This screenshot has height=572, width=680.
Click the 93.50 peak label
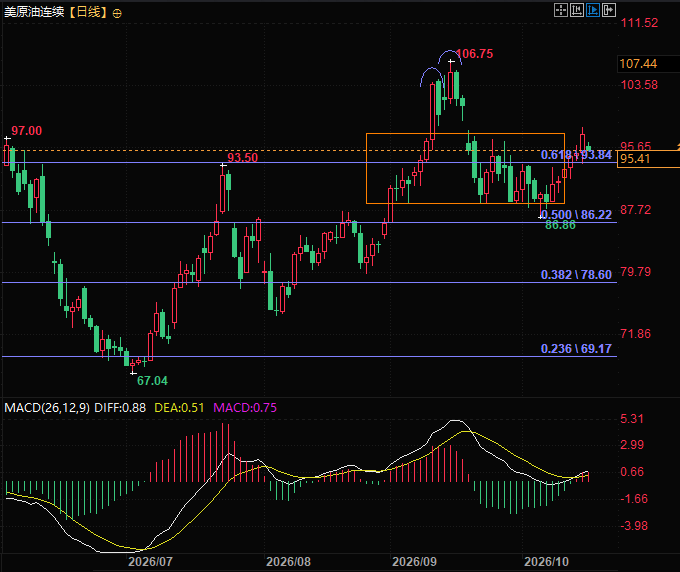[x=242, y=157]
